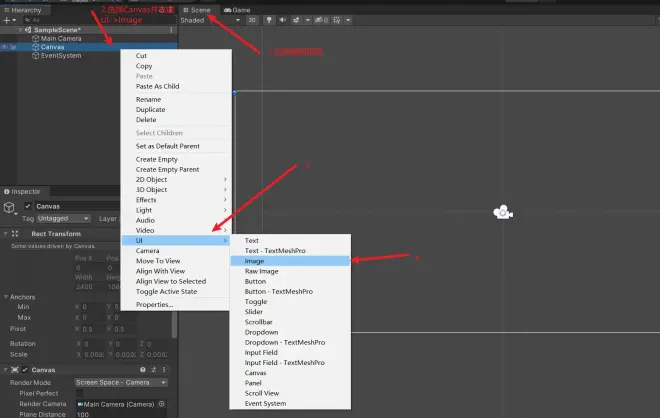660x418 pixels.
Task: Switch to the Game tab
Action: pyautogui.click(x=237, y=10)
